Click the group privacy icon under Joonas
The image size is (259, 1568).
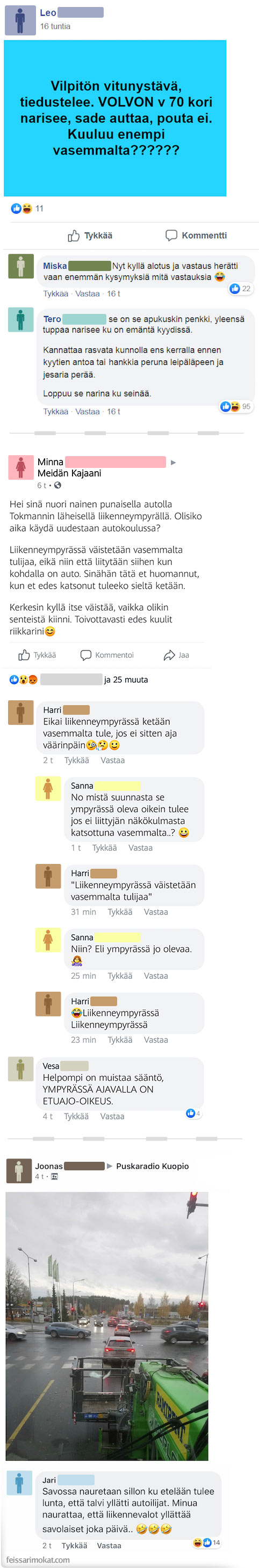[54, 1177]
